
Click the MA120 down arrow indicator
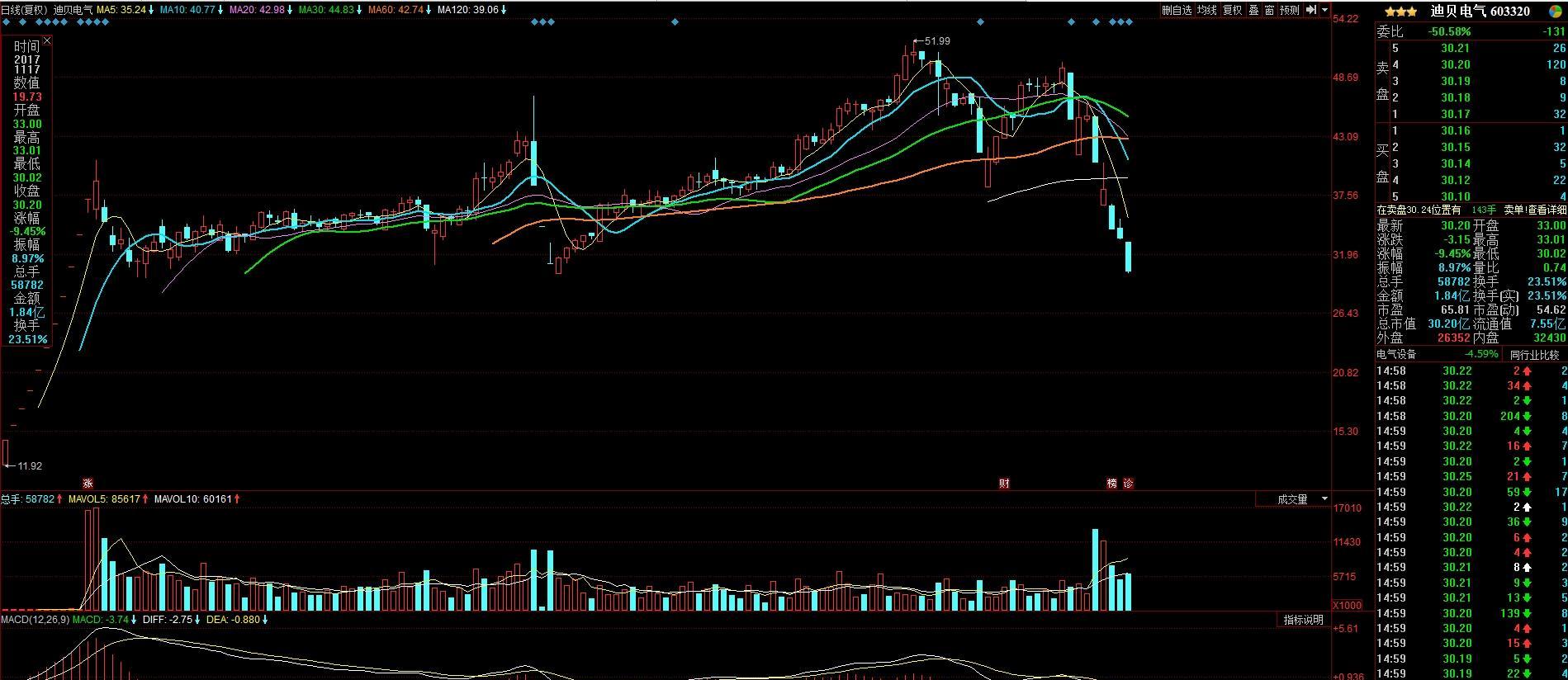click(504, 10)
